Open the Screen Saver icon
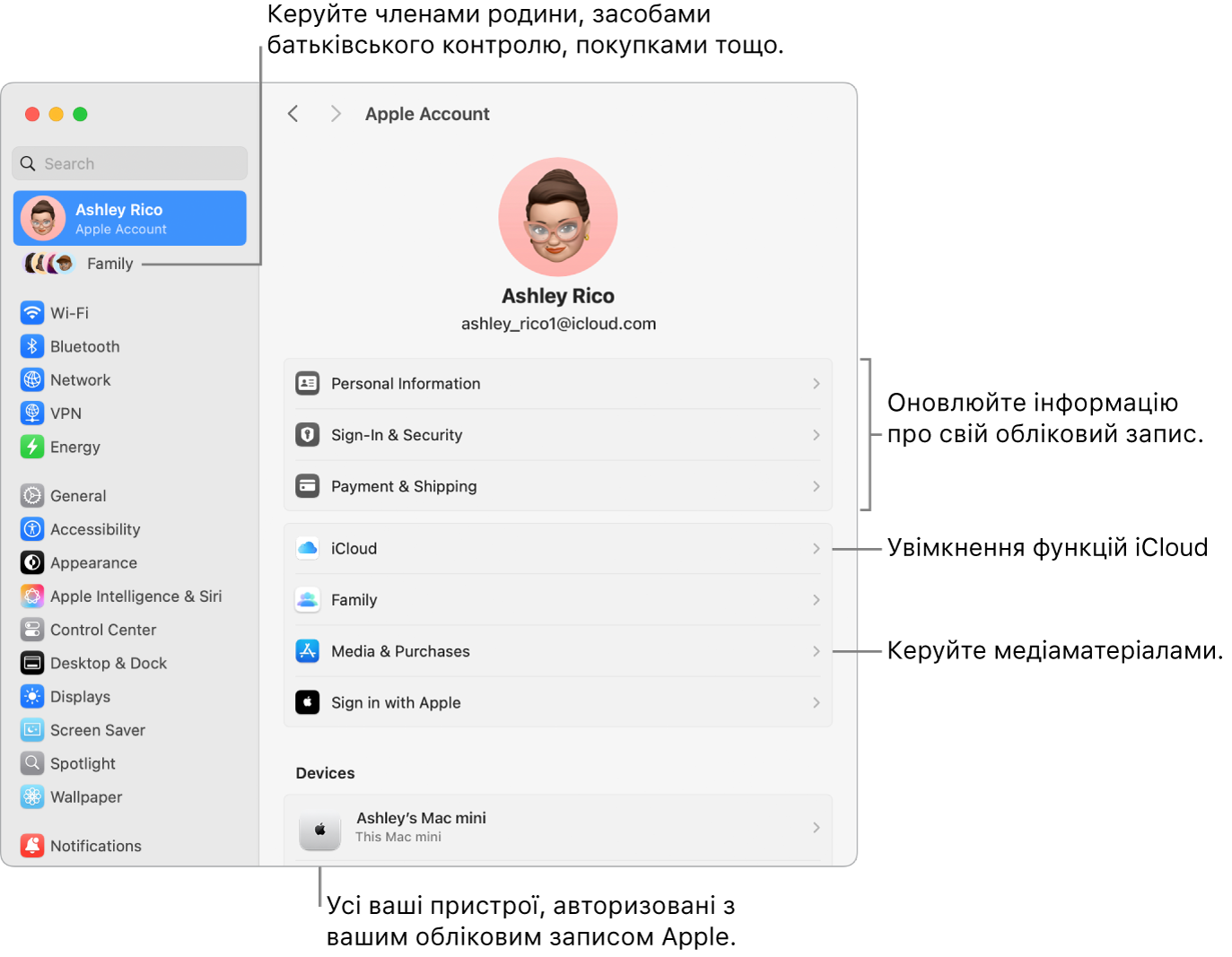Screen dimensions: 1232x957 (32, 730)
